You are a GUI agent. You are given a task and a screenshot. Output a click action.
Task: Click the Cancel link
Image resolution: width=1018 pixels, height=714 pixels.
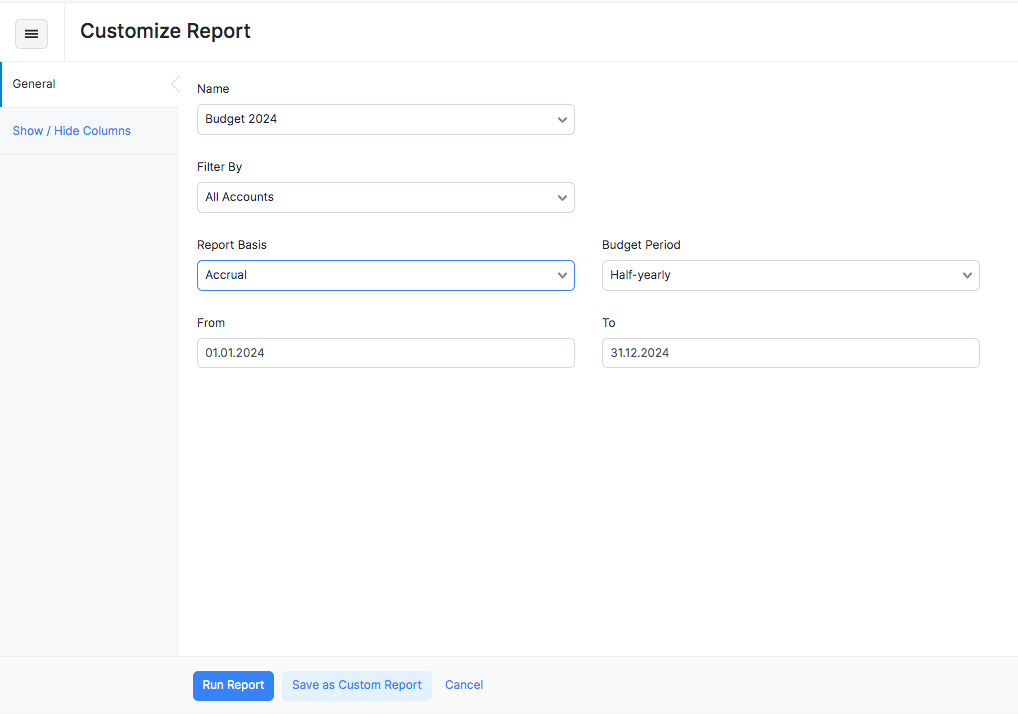click(x=464, y=685)
